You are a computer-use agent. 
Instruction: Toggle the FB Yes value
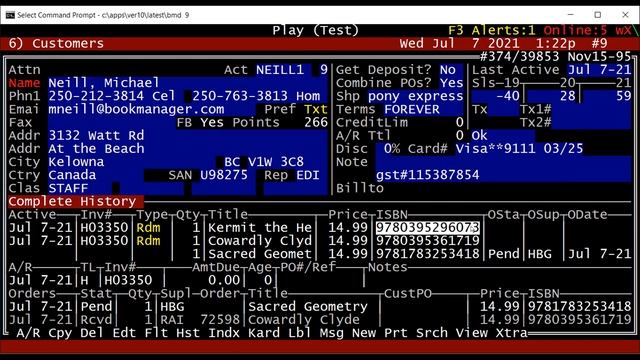pos(212,122)
